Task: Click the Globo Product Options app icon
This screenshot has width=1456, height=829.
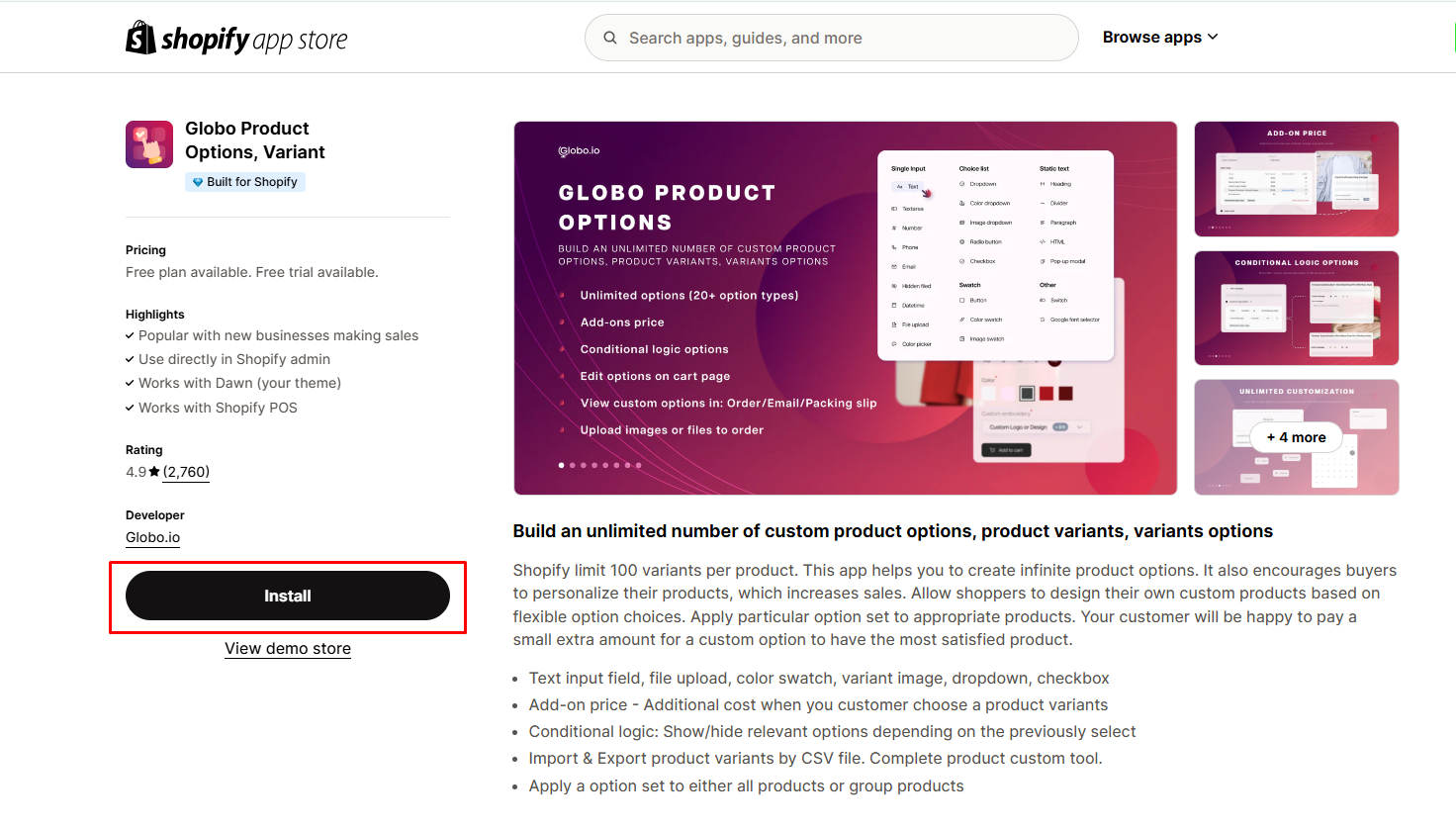Action: [148, 143]
